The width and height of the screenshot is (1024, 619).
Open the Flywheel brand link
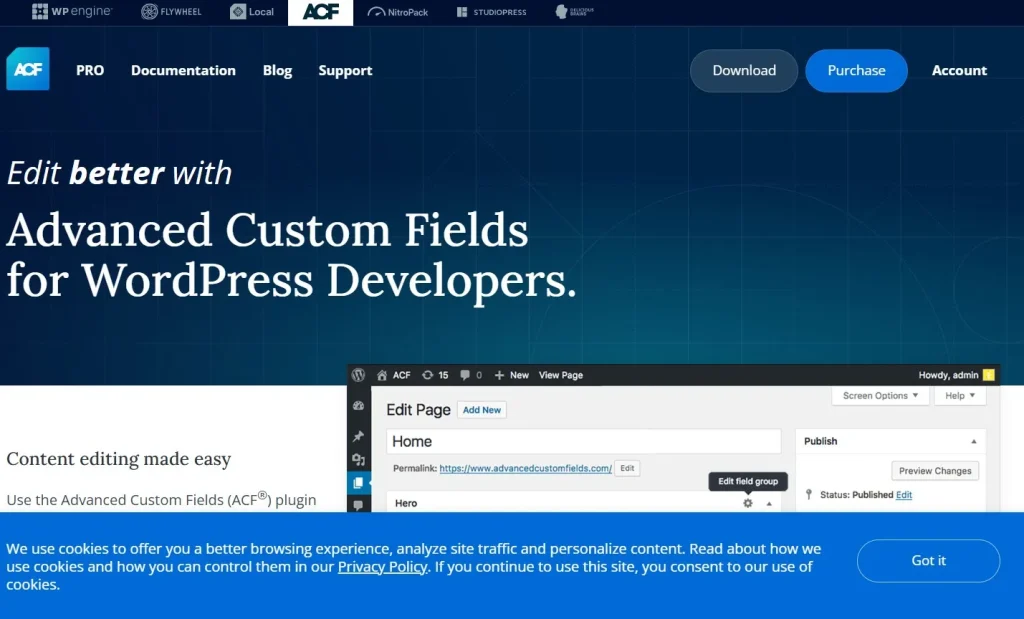171,12
